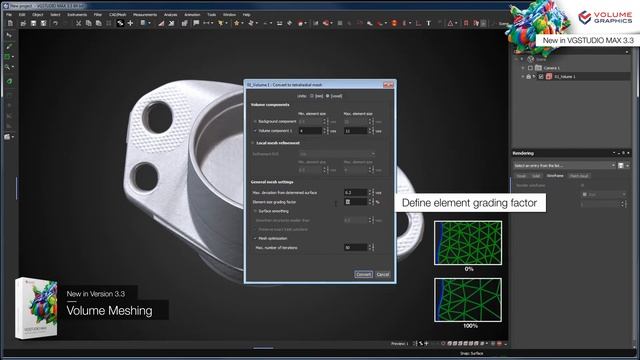Open the Analysis menu

[x=171, y=15]
